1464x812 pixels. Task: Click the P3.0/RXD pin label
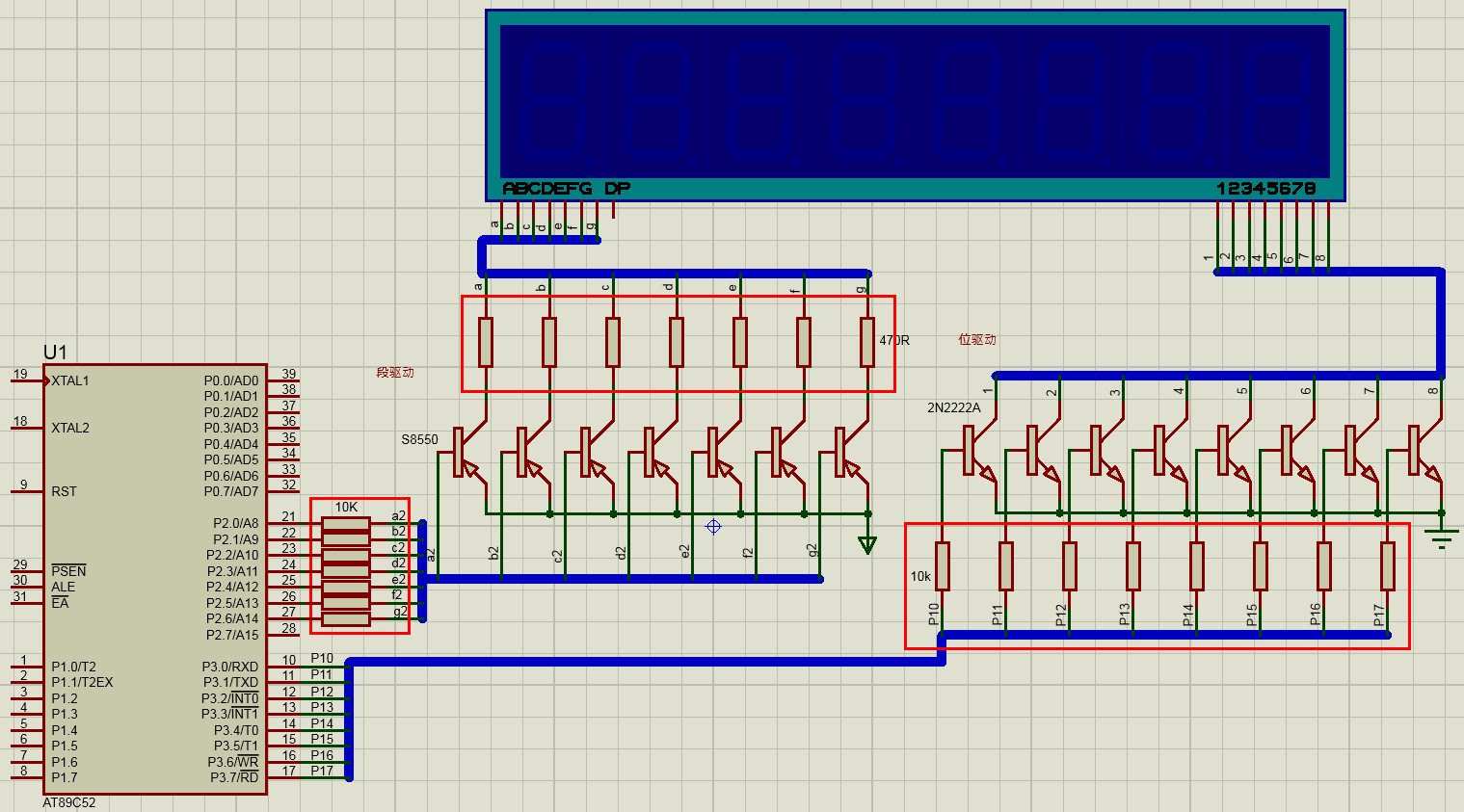(x=230, y=667)
